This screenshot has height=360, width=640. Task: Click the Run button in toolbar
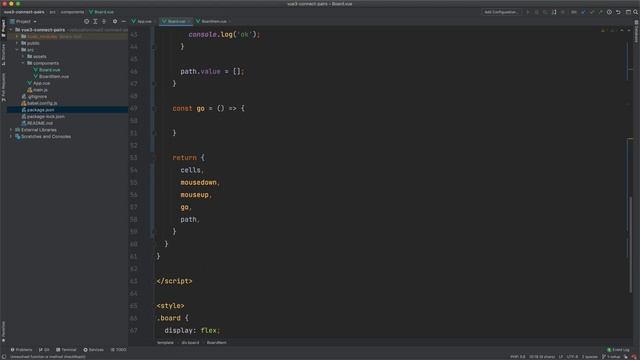coord(528,12)
